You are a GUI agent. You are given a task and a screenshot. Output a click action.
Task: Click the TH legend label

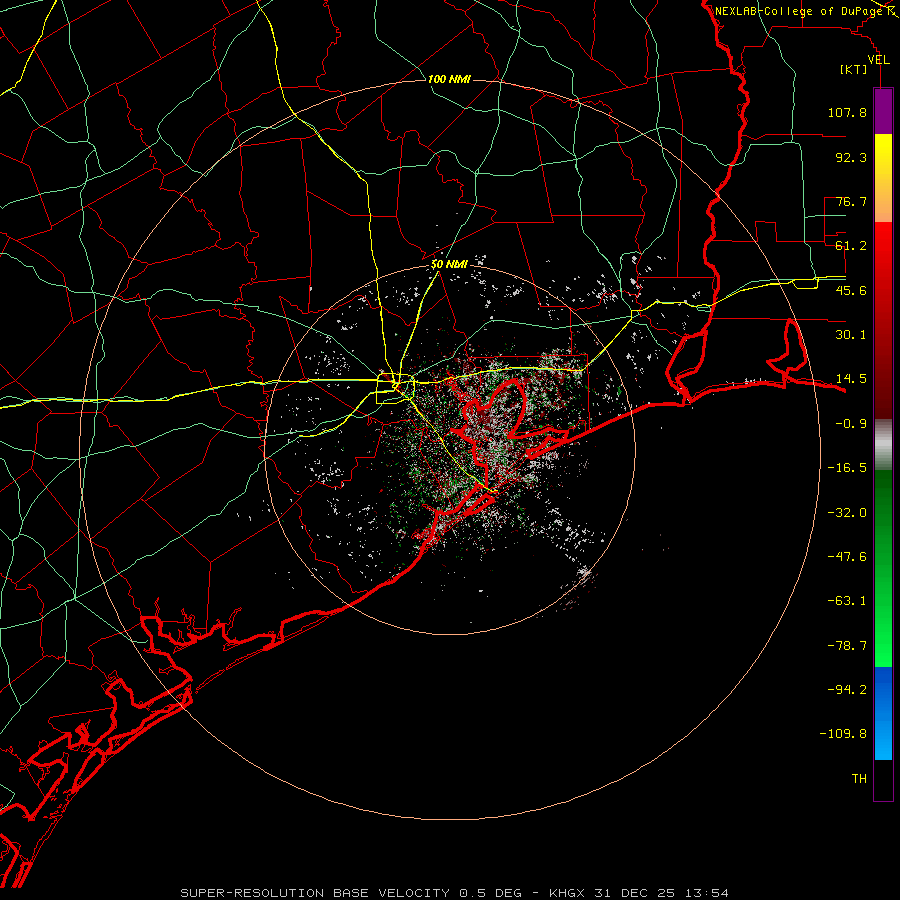click(859, 779)
